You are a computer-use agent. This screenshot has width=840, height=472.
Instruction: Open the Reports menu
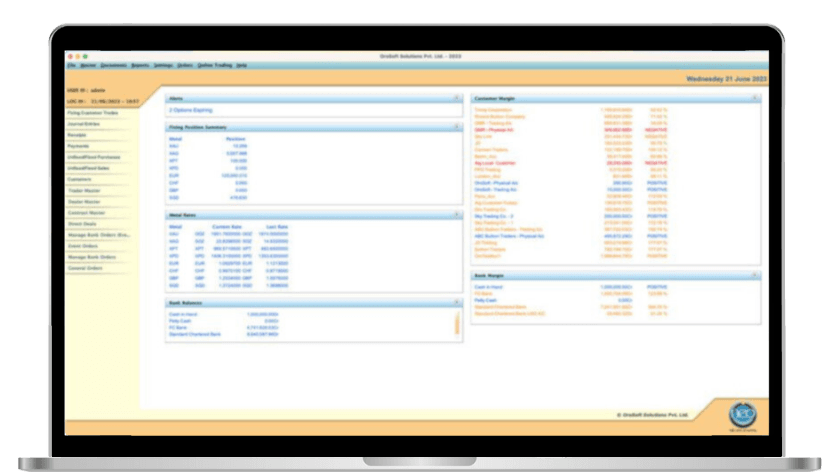point(140,65)
